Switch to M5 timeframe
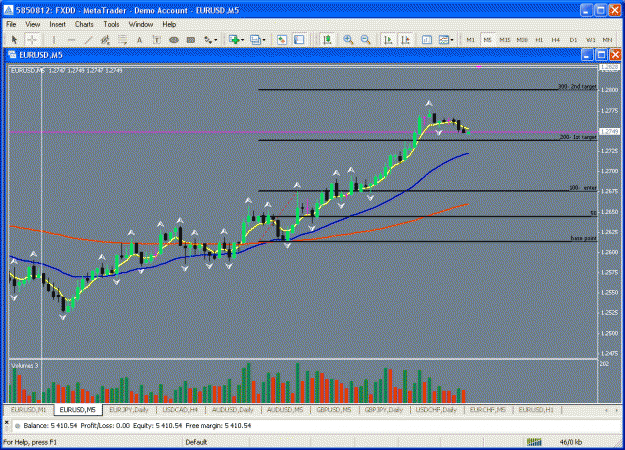This screenshot has width=625, height=450. pos(487,40)
